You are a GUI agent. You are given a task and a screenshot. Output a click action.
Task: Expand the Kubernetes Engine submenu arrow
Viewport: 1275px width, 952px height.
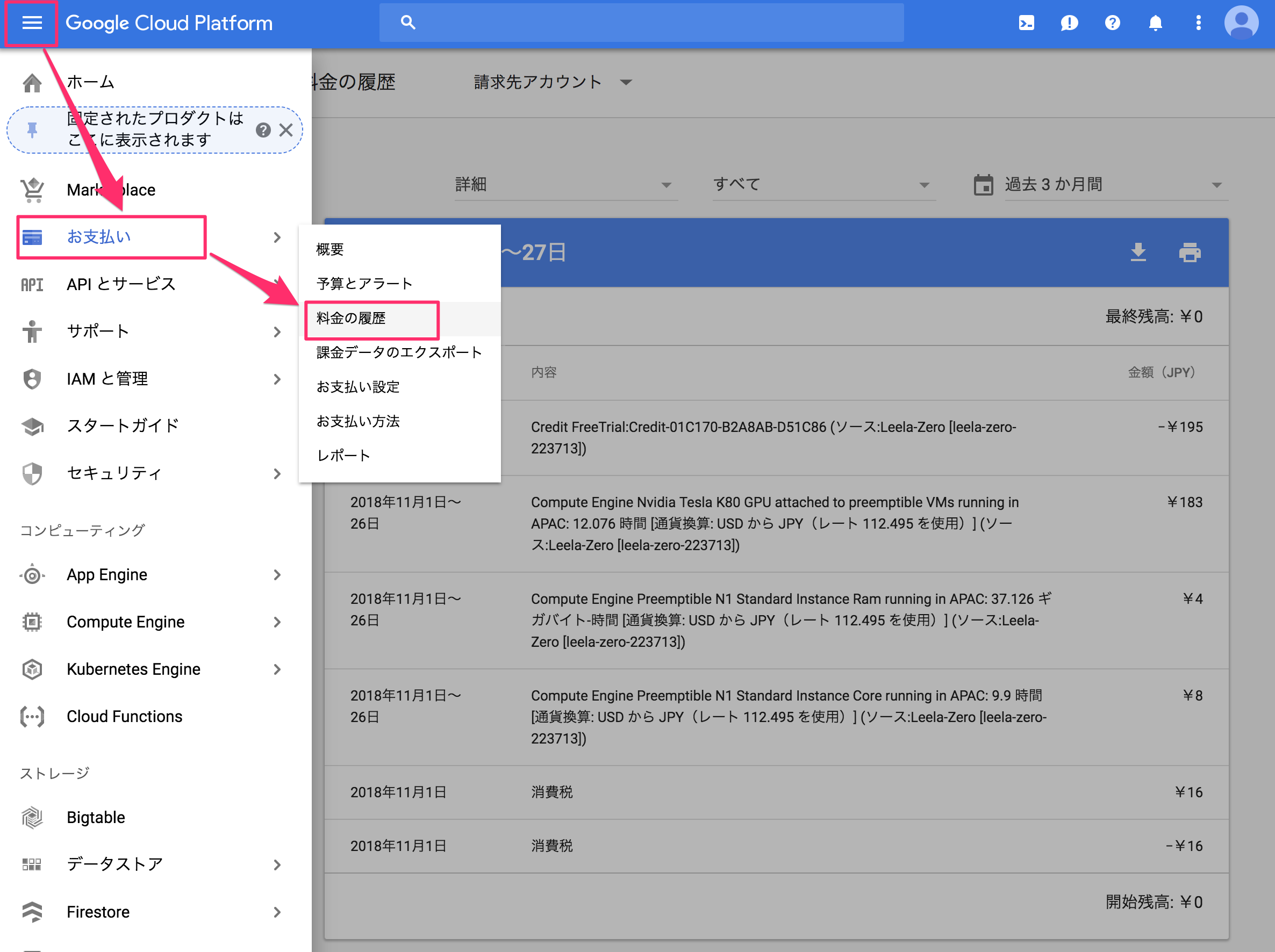(277, 669)
